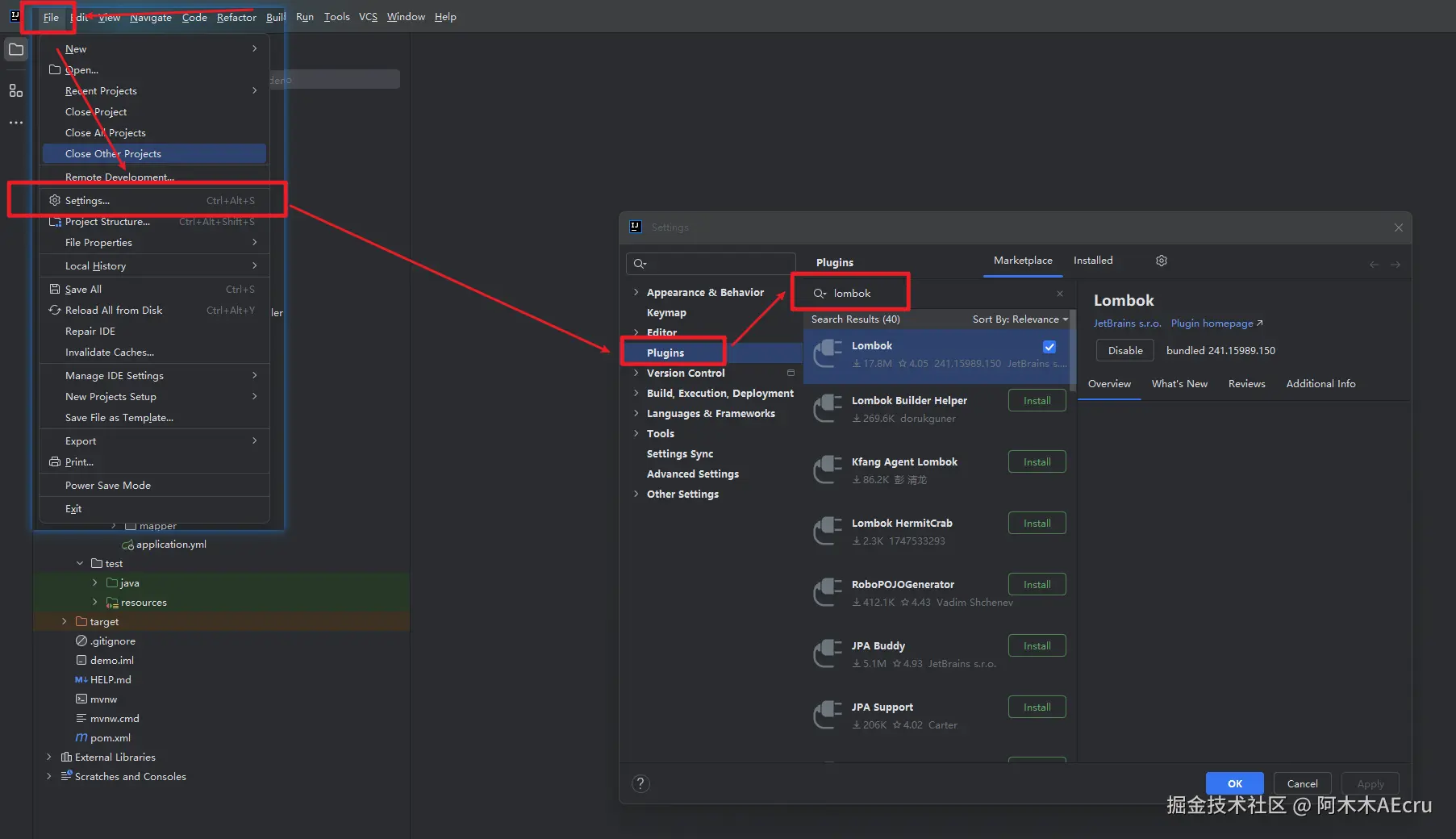The height and width of the screenshot is (839, 1456).
Task: Click the Kfang Agent Lombok plugin icon
Action: pos(828,470)
